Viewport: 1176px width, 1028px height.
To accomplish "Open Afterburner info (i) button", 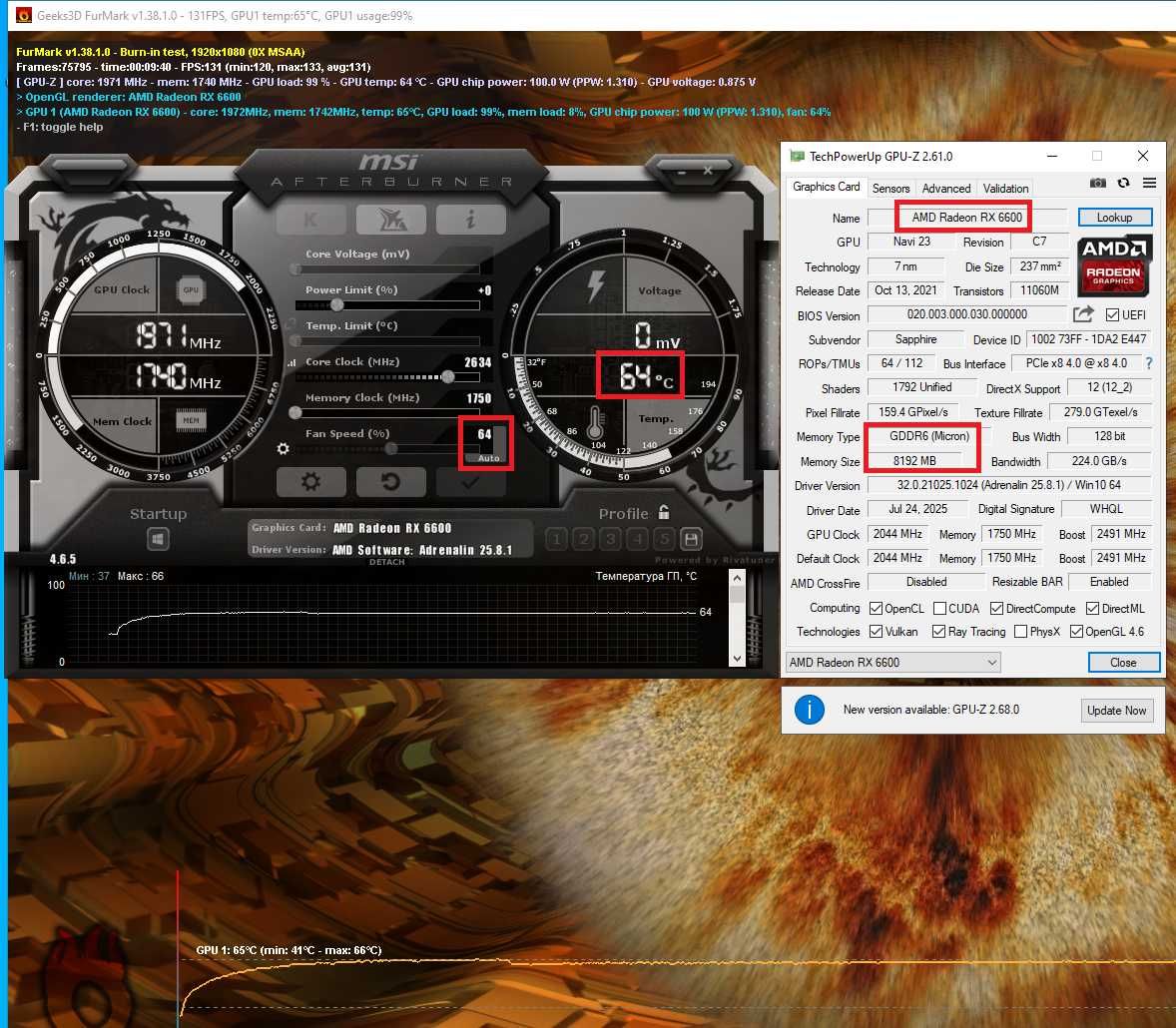I will click(x=471, y=220).
